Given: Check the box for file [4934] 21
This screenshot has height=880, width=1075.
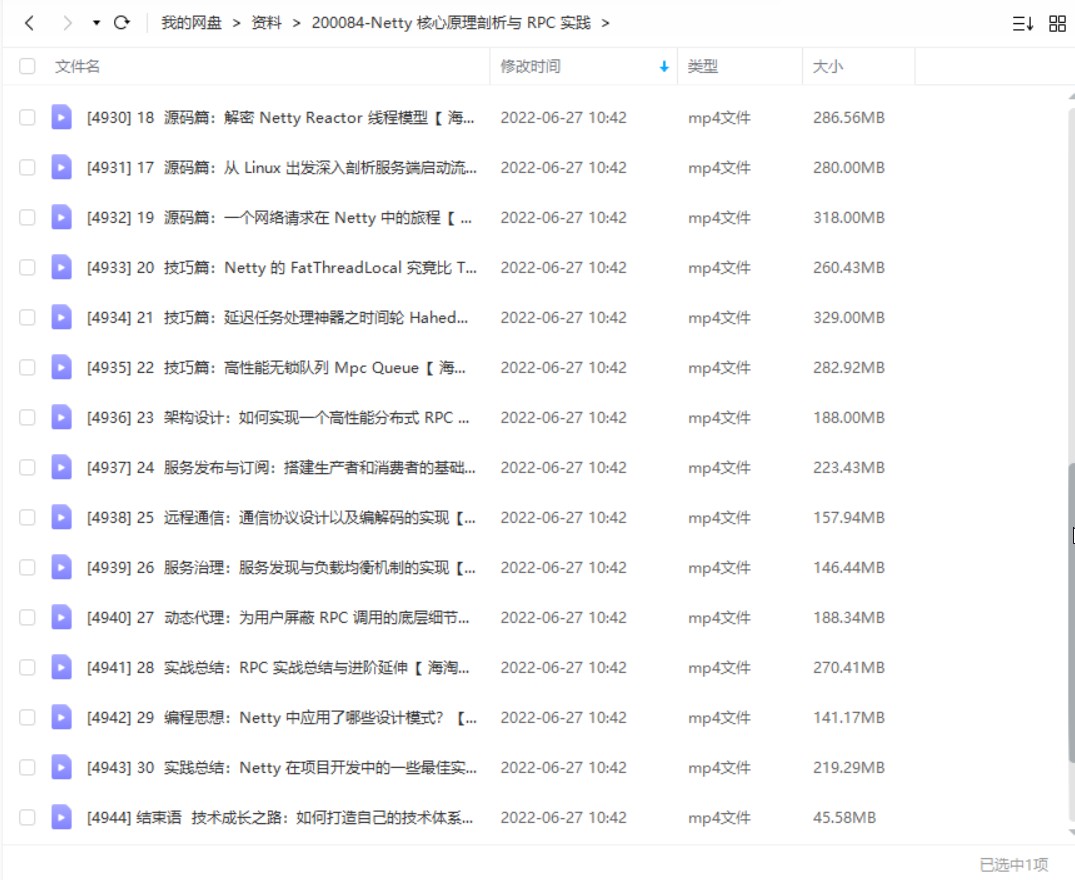Looking at the screenshot, I should pos(27,317).
